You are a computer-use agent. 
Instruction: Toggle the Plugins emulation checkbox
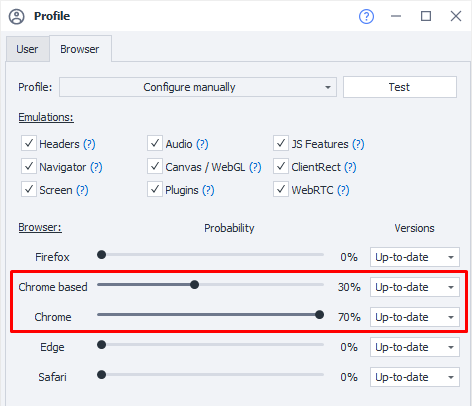(155, 189)
